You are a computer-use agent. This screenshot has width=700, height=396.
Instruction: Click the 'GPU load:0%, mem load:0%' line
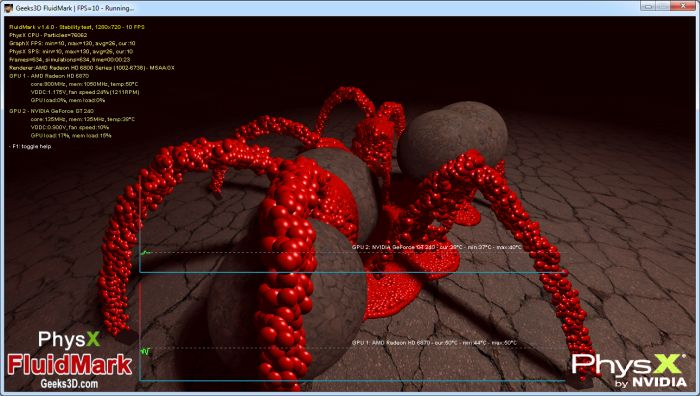point(68,100)
